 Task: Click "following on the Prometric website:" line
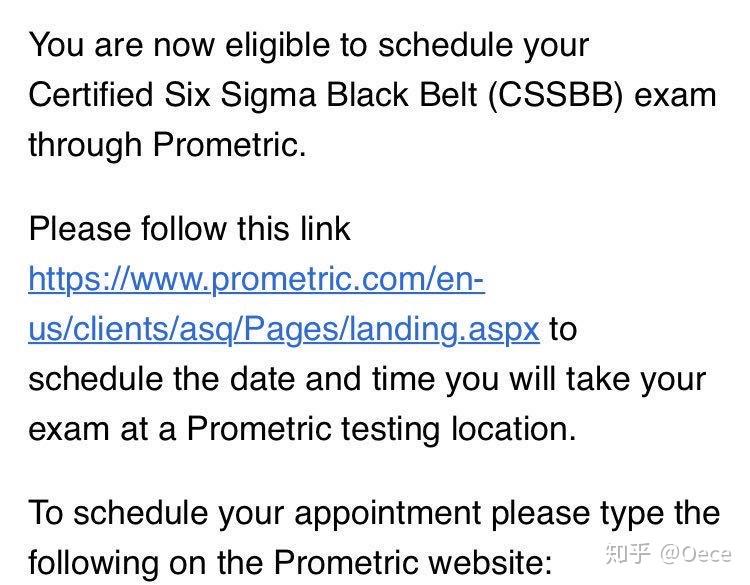pyautogui.click(x=289, y=559)
